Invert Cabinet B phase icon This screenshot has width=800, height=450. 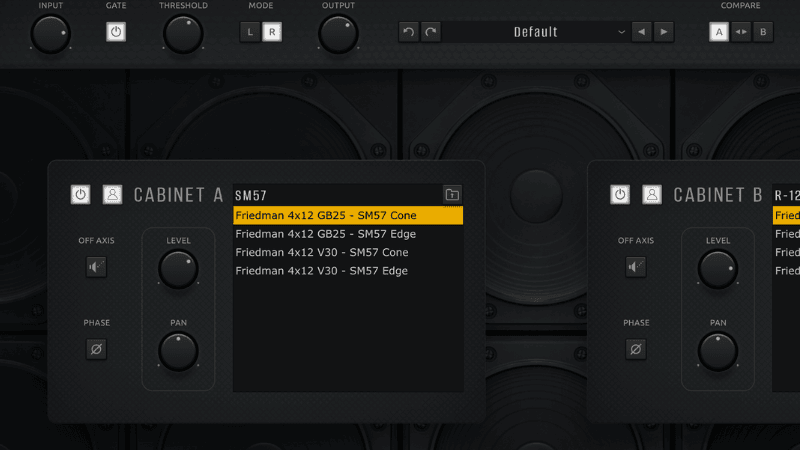pos(636,349)
